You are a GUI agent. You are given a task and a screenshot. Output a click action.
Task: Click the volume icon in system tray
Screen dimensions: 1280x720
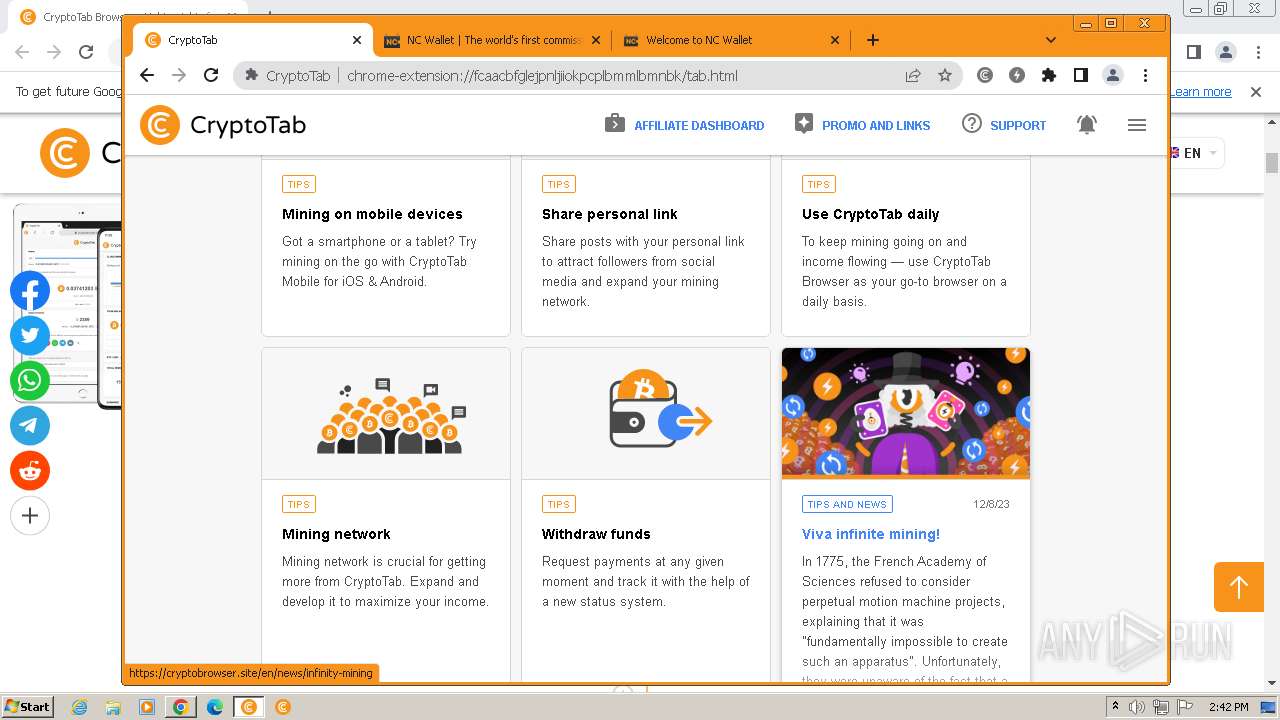tap(1137, 707)
